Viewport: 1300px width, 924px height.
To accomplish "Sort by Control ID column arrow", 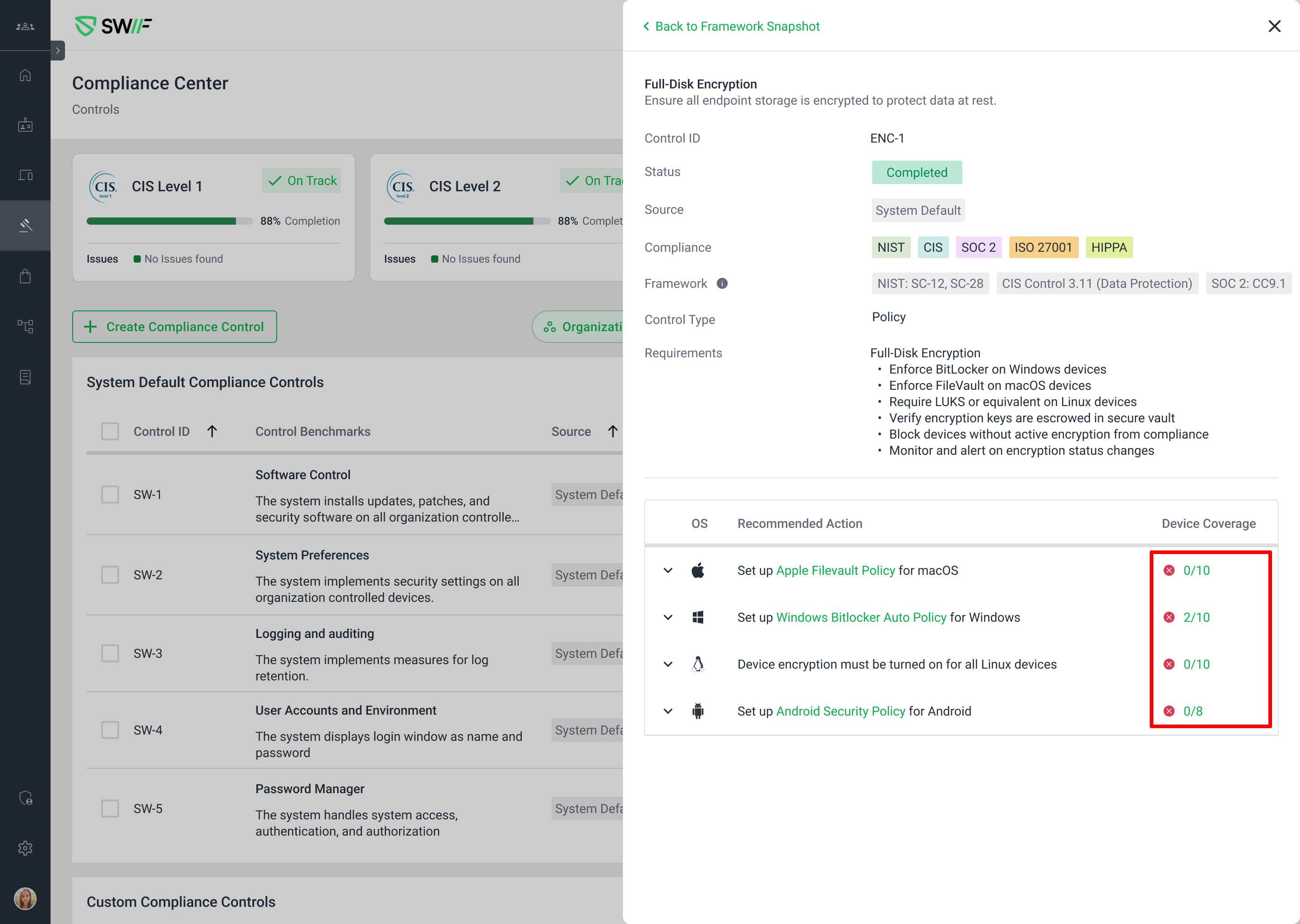I will coord(212,431).
